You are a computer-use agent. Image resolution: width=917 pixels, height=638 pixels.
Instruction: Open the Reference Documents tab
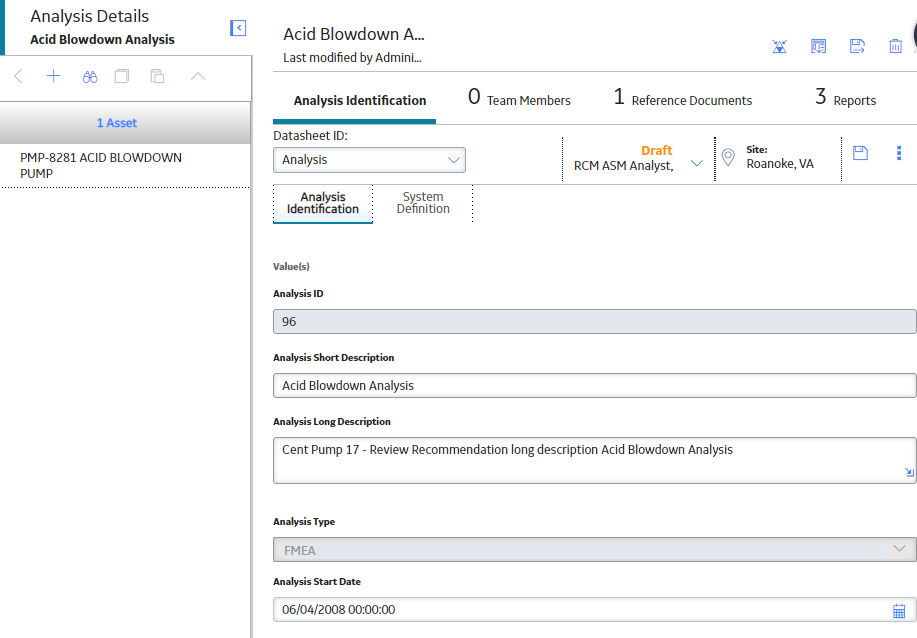click(682, 98)
